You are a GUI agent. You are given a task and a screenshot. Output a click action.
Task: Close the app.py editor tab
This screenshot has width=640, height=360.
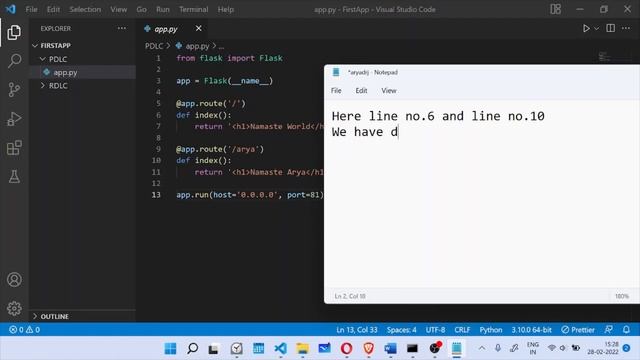(x=198, y=28)
